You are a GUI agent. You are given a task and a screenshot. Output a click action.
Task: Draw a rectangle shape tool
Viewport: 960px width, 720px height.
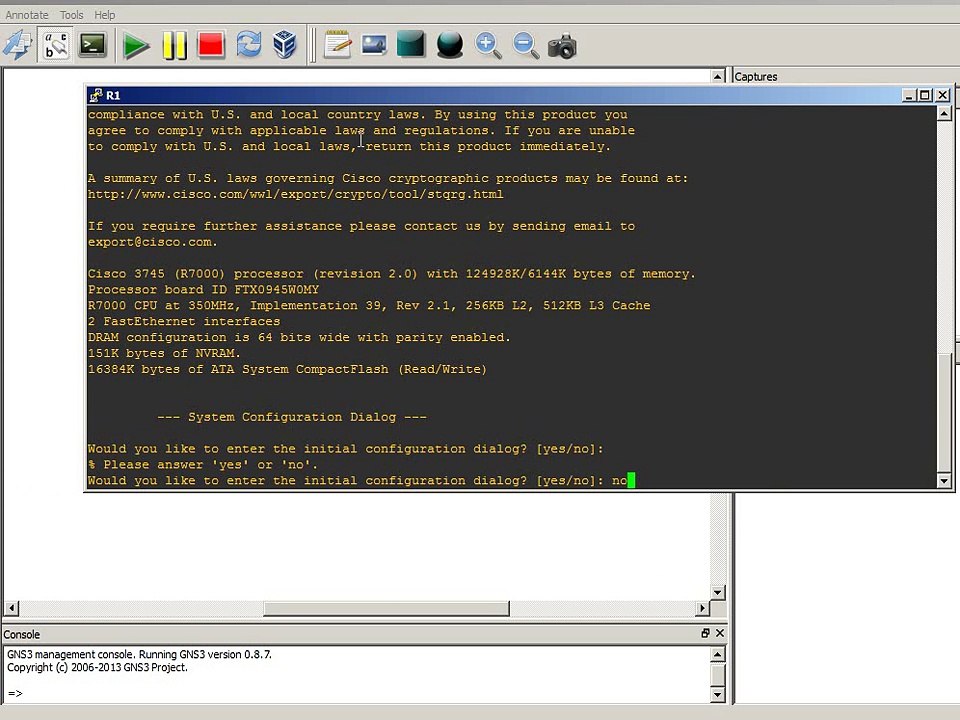(x=411, y=45)
